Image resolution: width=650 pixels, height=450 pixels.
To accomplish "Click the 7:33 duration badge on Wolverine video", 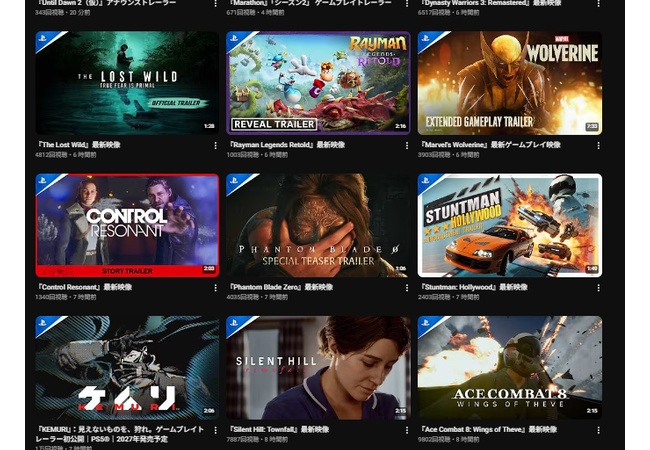I will pyautogui.click(x=592, y=126).
